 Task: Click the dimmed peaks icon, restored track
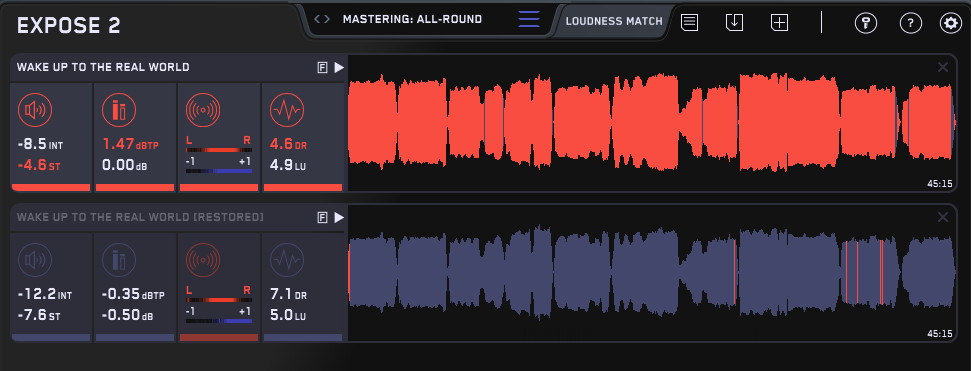click(118, 260)
